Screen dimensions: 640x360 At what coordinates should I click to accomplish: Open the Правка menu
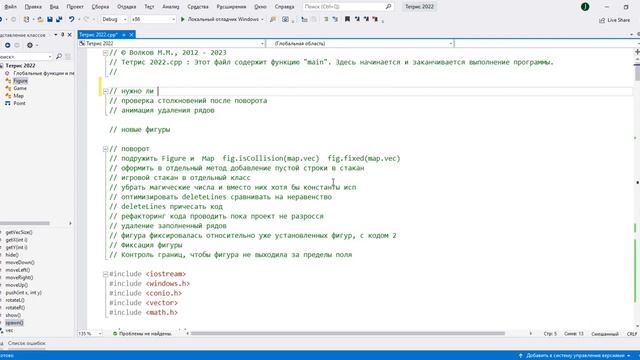point(33,7)
